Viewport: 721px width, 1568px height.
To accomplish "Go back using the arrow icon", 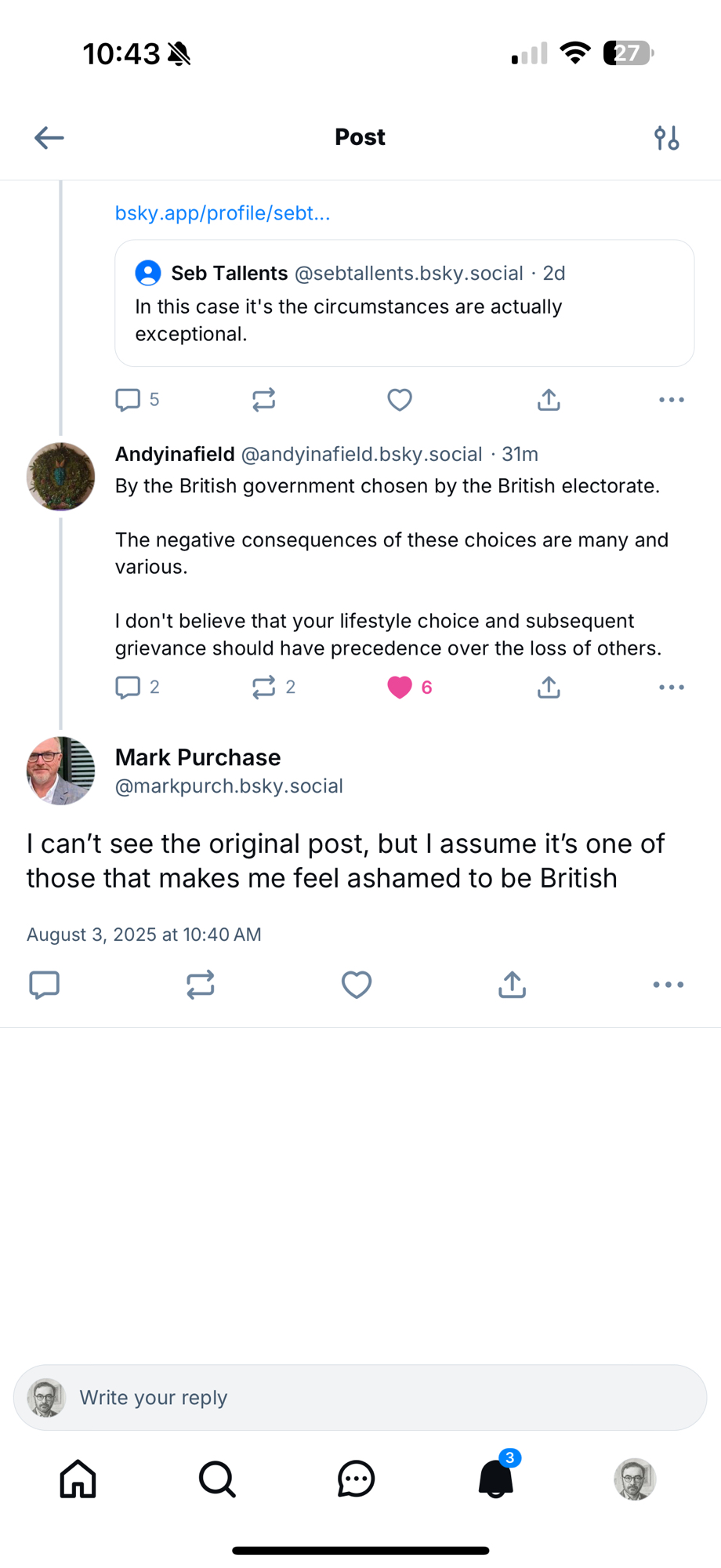I will 49,138.
